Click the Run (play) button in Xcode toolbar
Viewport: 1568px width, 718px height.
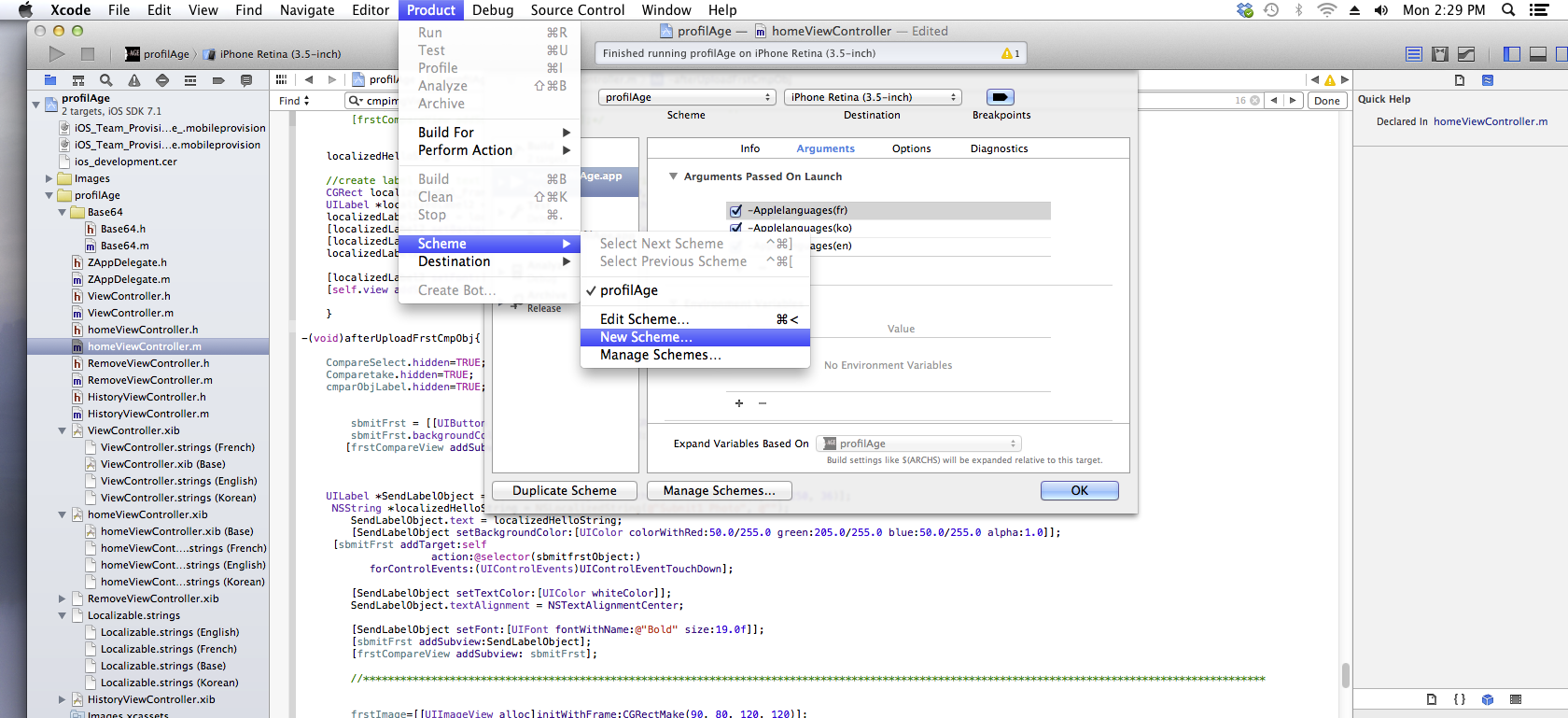(x=57, y=54)
